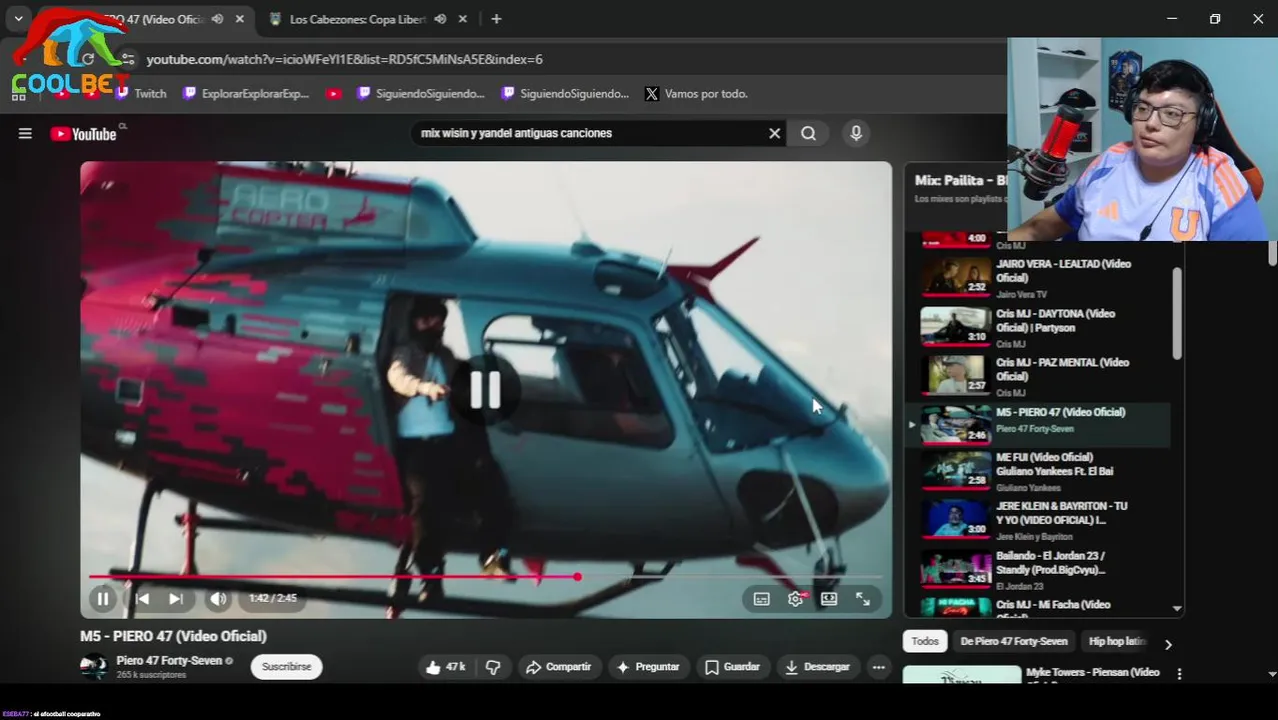
Task: Download the video with Descargar
Action: tap(817, 667)
